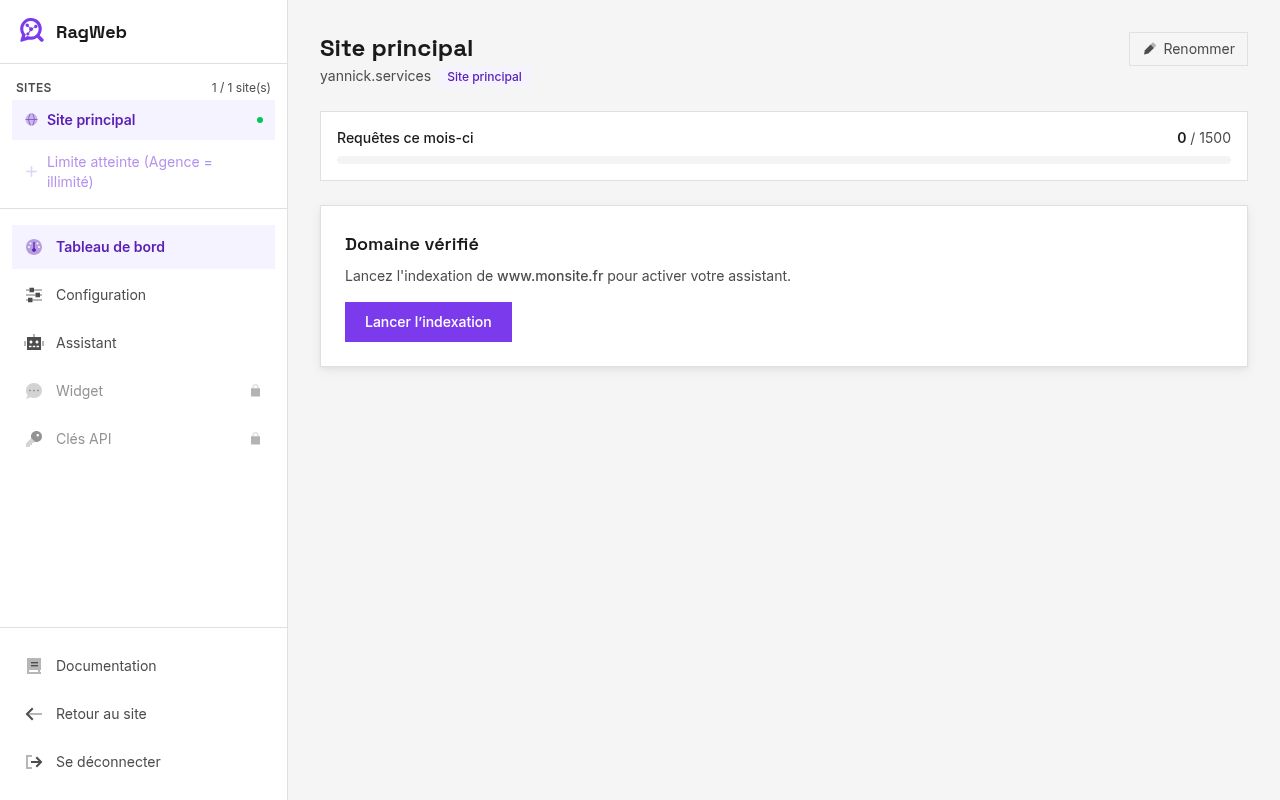Click the 1 / 1 site(s) counter
The height and width of the screenshot is (800, 1280).
tap(241, 88)
